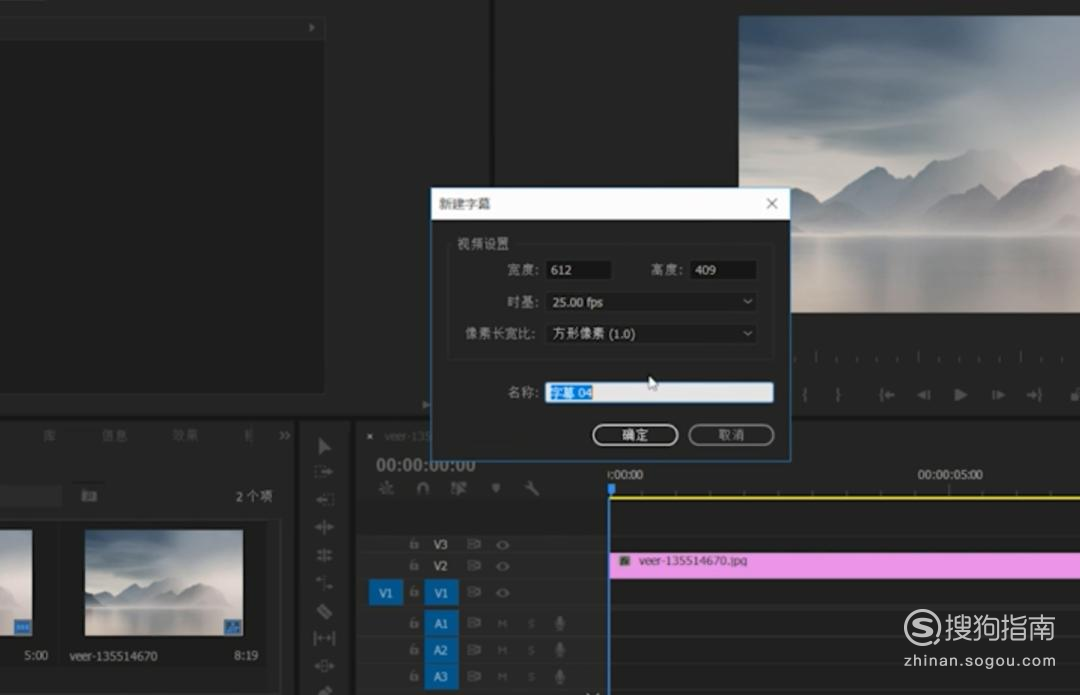The image size is (1080, 695).
Task: Click the 名称 field containing 字幕 04
Action: click(x=659, y=392)
